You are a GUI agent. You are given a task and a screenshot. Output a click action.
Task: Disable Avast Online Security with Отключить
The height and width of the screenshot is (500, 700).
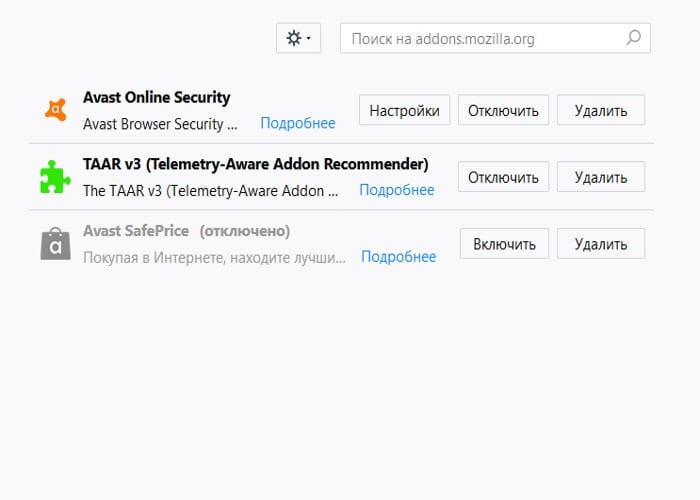504,110
